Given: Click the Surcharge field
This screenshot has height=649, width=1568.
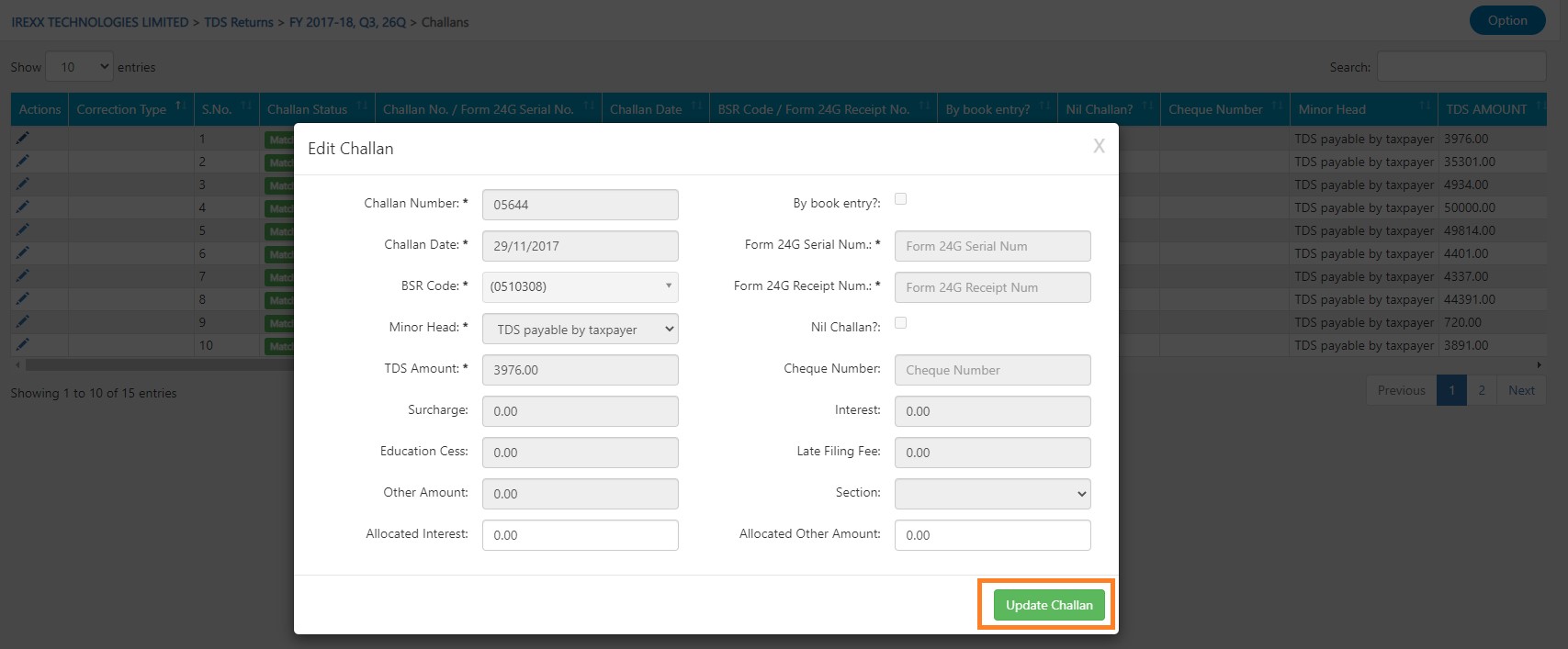Looking at the screenshot, I should point(581,411).
